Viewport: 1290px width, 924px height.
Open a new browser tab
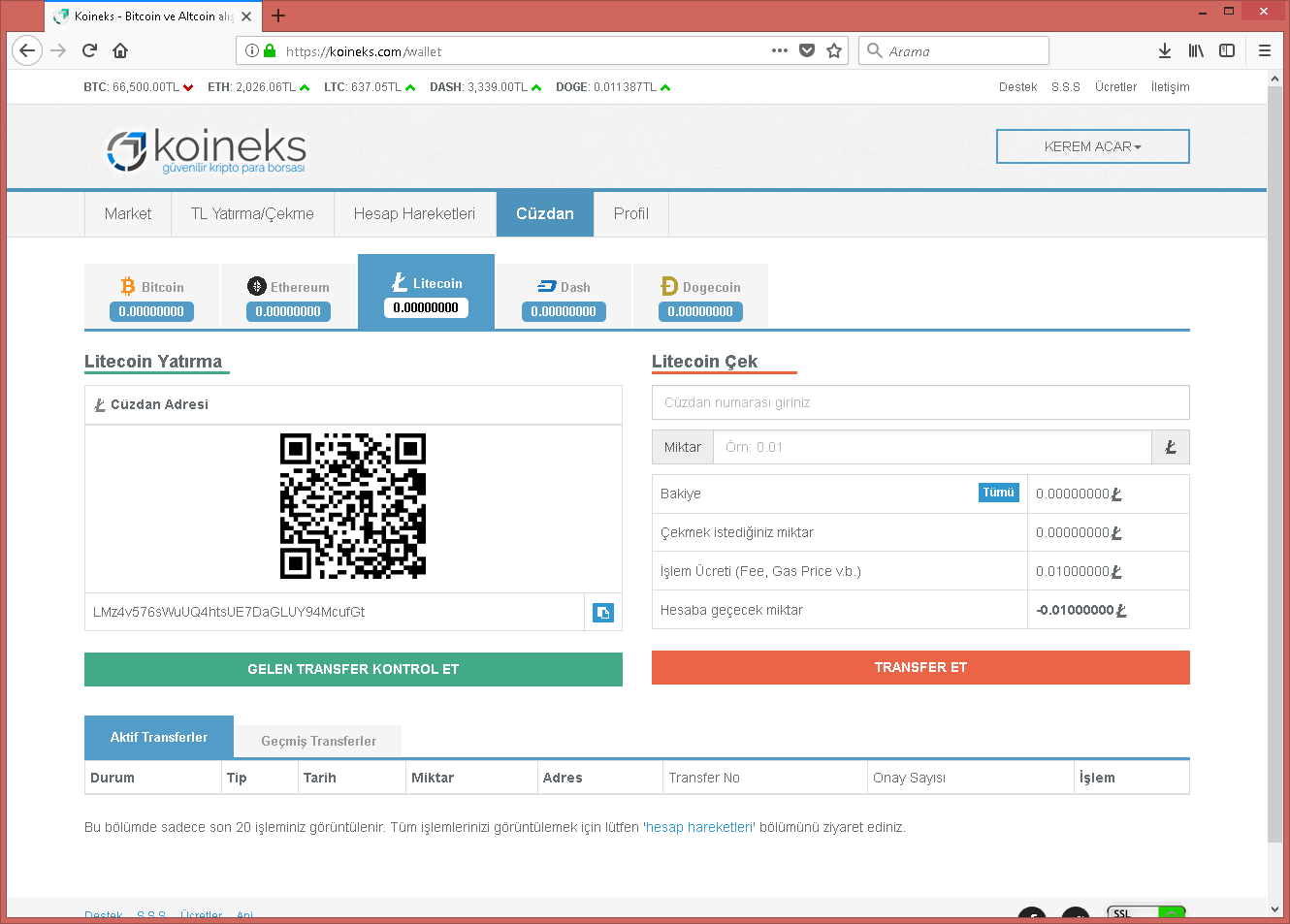(278, 16)
